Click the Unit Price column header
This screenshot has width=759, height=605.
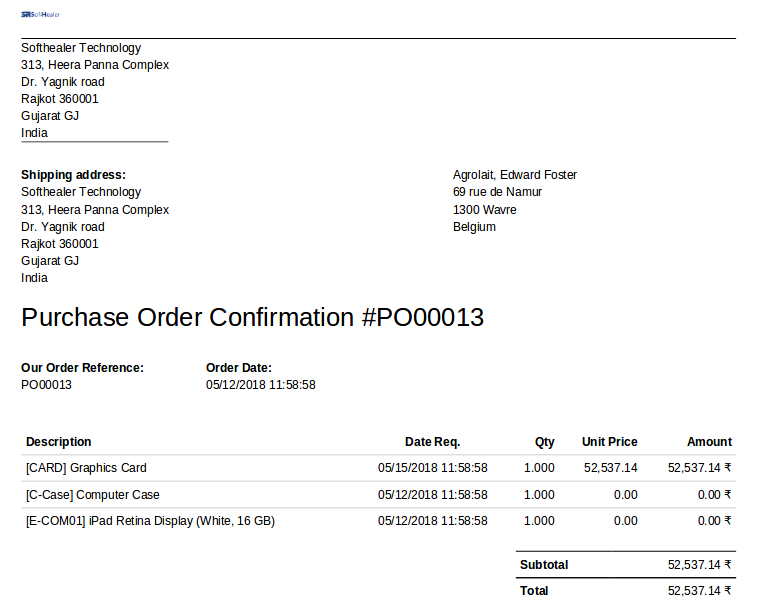pos(609,442)
